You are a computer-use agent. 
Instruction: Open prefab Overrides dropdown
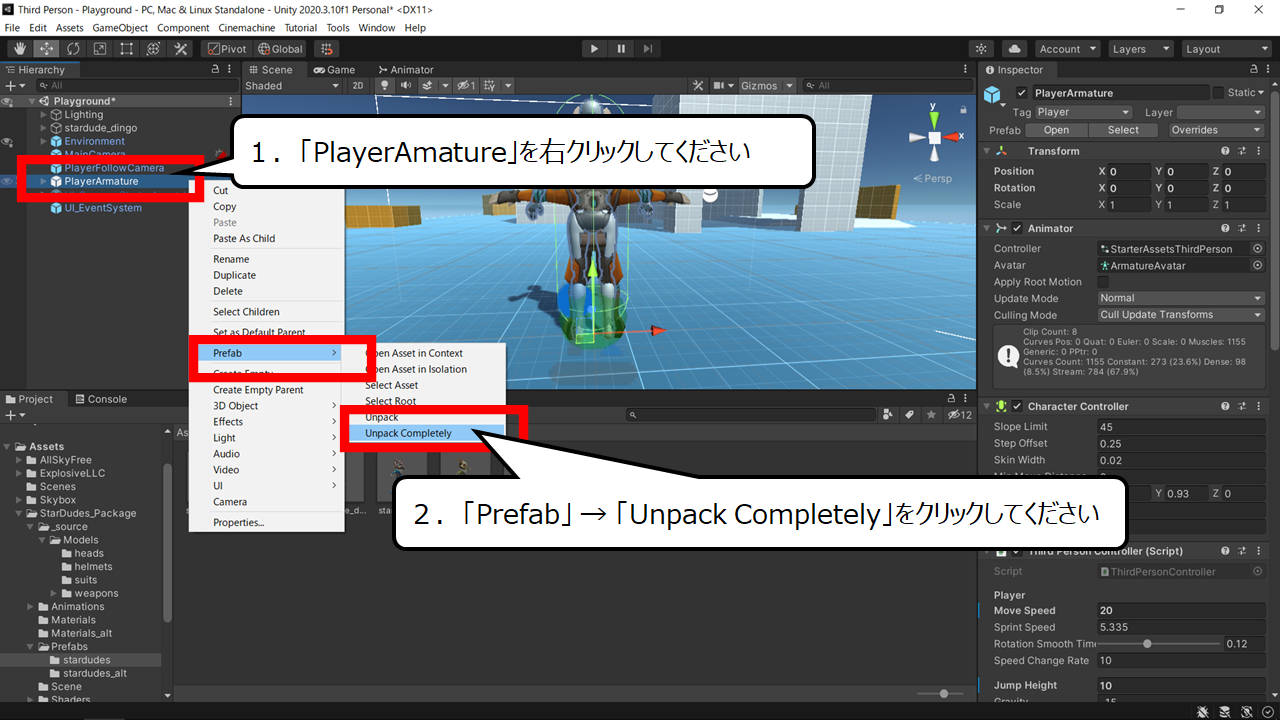1217,130
